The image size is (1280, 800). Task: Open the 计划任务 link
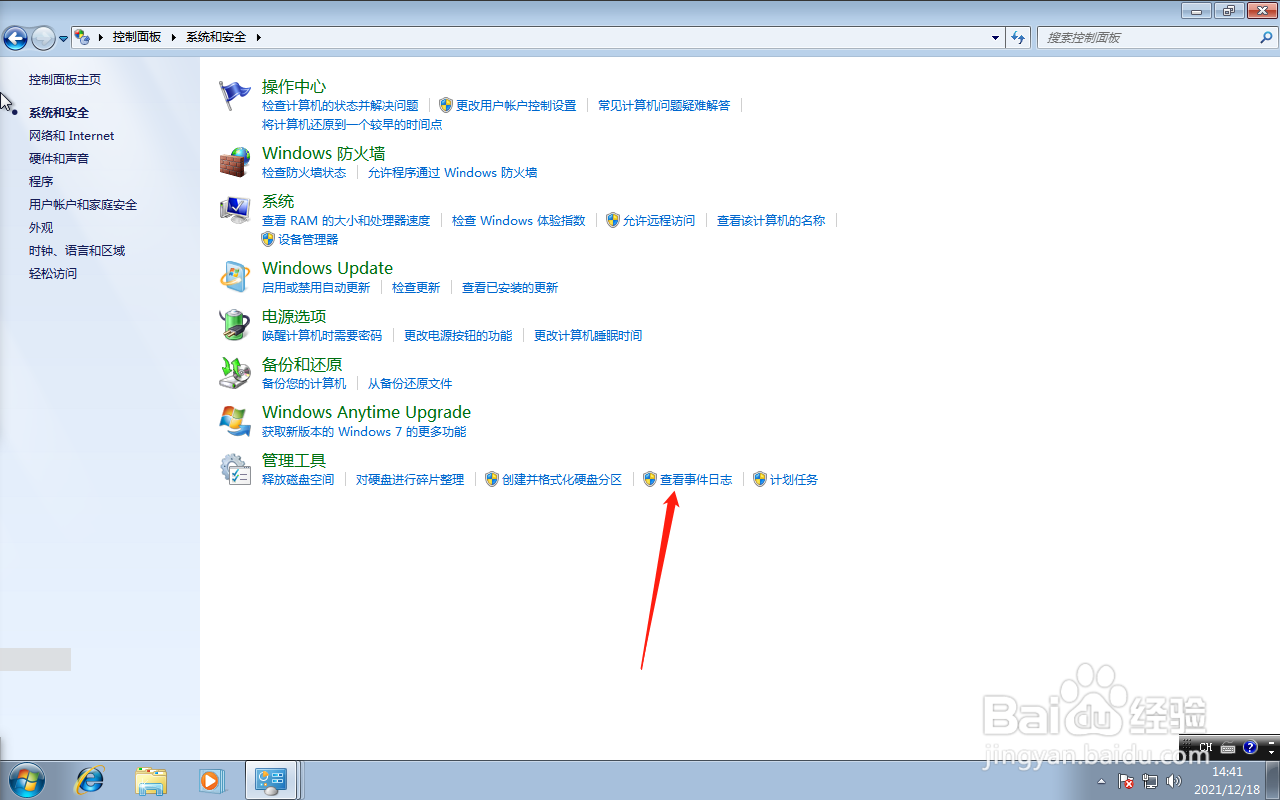(794, 480)
